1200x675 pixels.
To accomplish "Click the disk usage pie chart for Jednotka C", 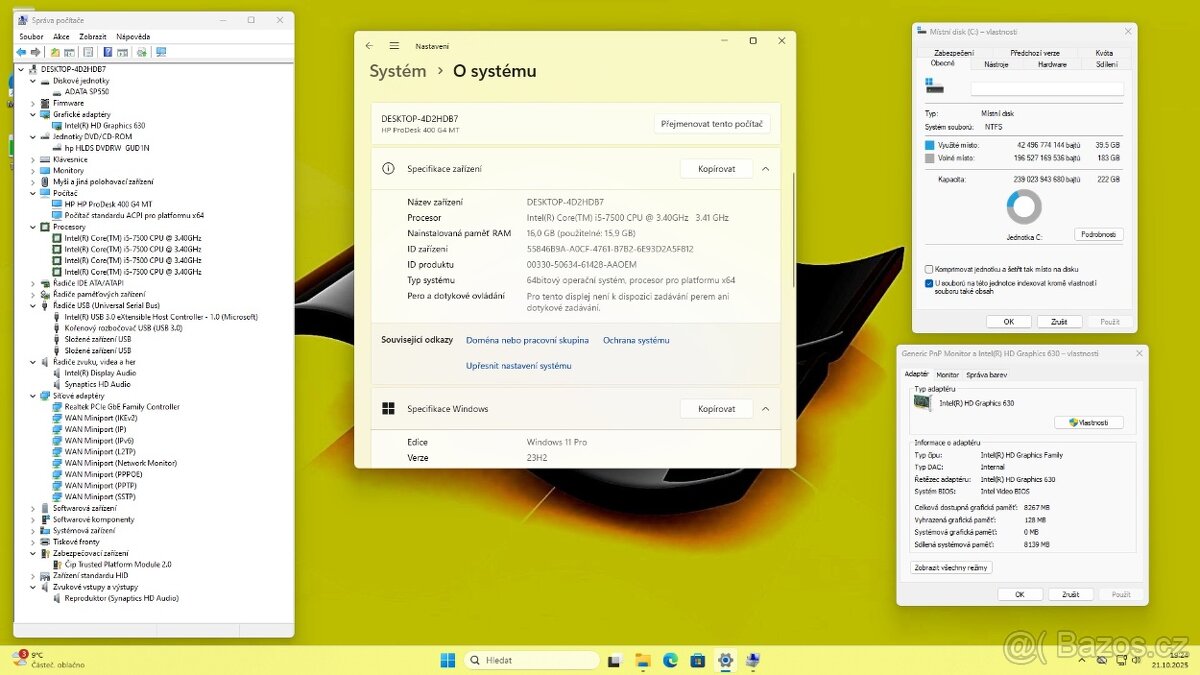I will [x=1024, y=207].
